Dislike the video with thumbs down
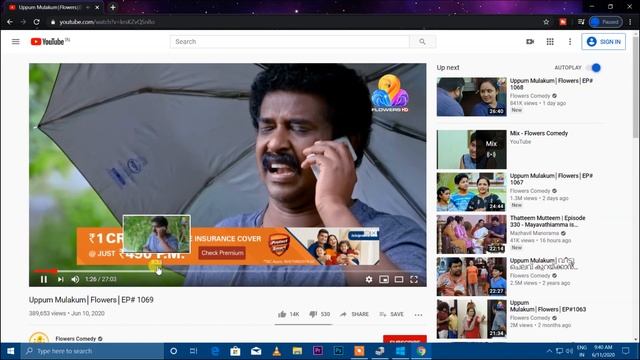This screenshot has width=640, height=360. click(319, 314)
